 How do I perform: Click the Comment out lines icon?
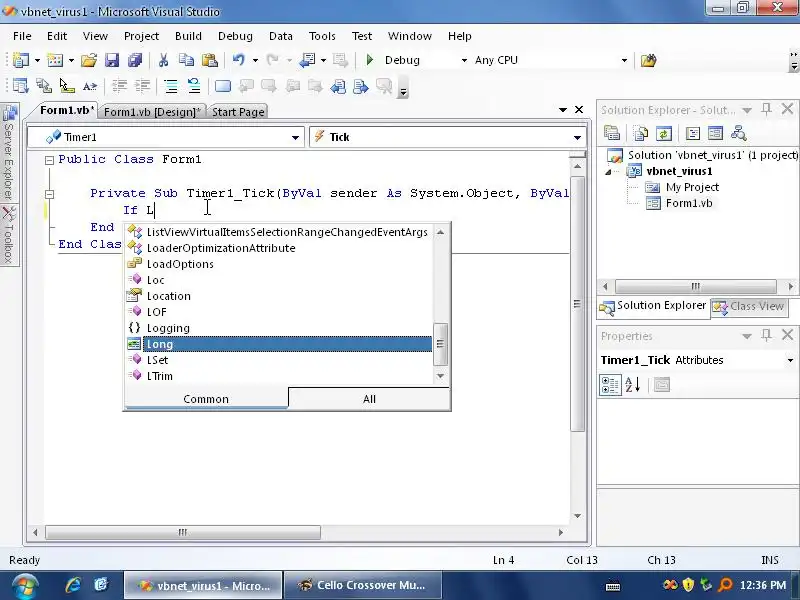point(171,86)
